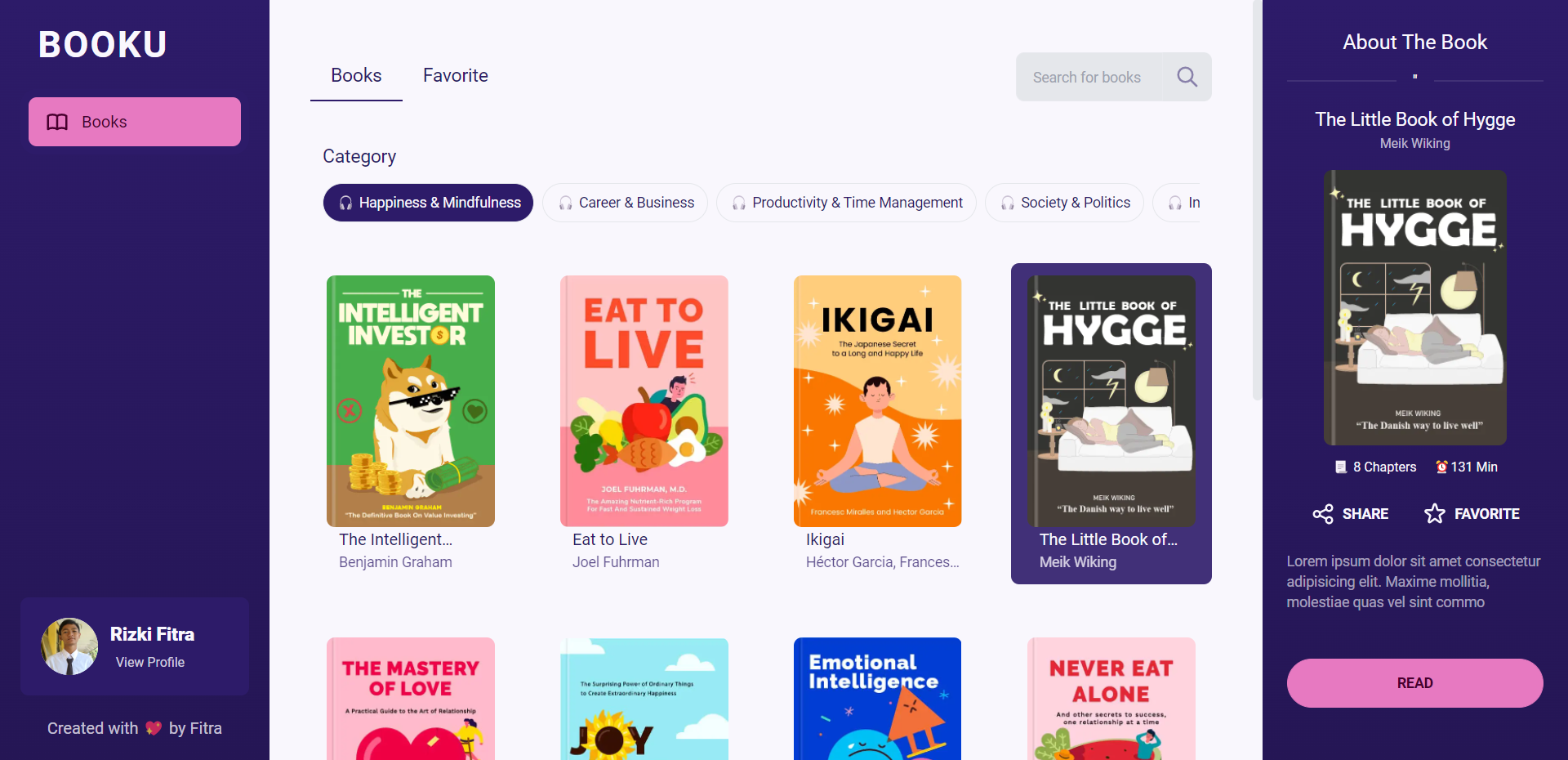Click 'Meik Wiking' under the grid card
The height and width of the screenshot is (760, 1568).
pyautogui.click(x=1078, y=562)
